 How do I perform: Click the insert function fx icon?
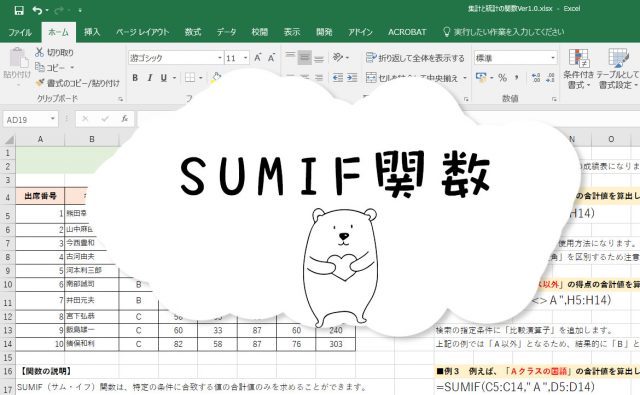(124, 119)
